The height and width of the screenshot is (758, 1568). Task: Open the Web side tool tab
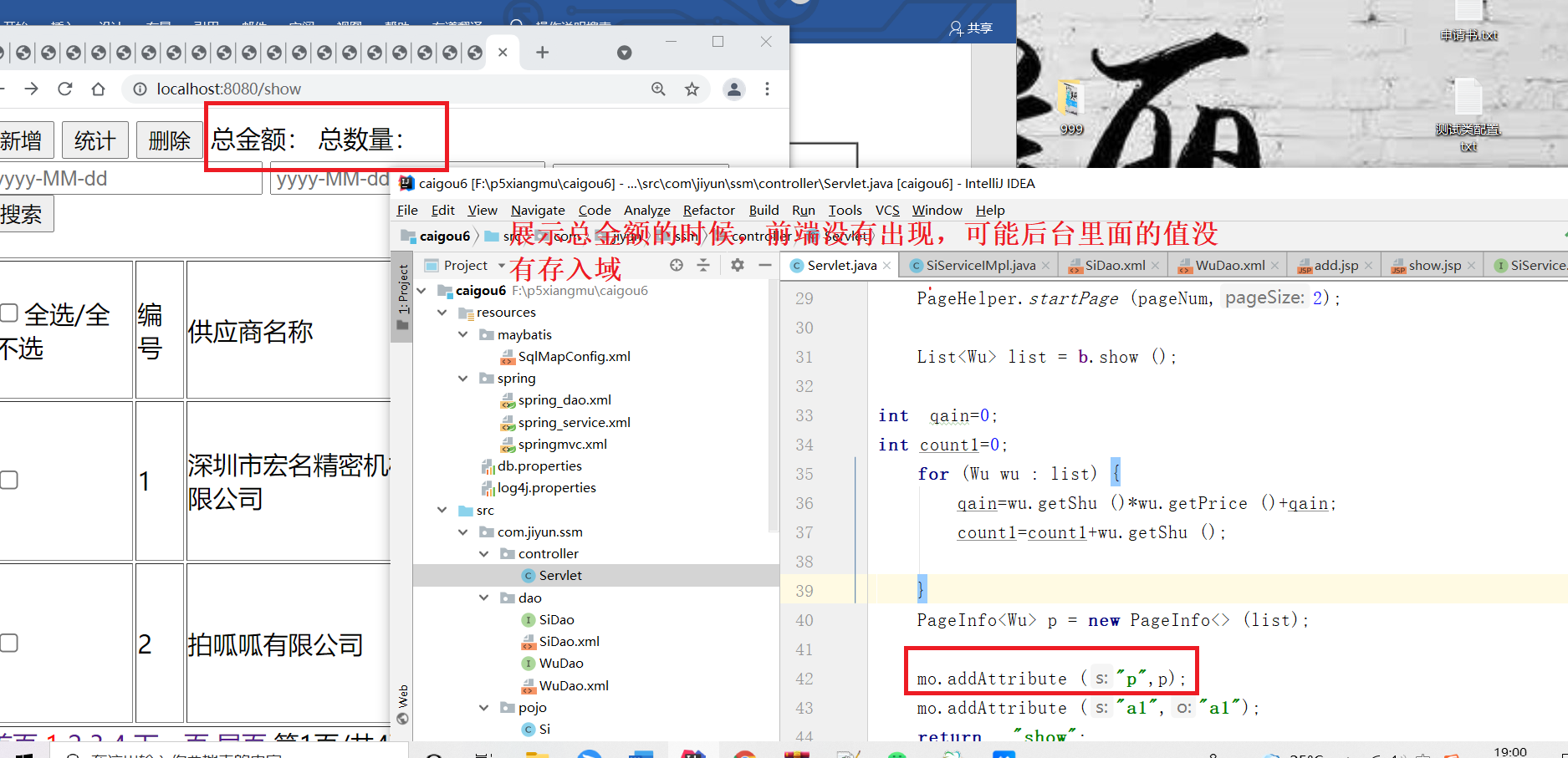pyautogui.click(x=402, y=704)
